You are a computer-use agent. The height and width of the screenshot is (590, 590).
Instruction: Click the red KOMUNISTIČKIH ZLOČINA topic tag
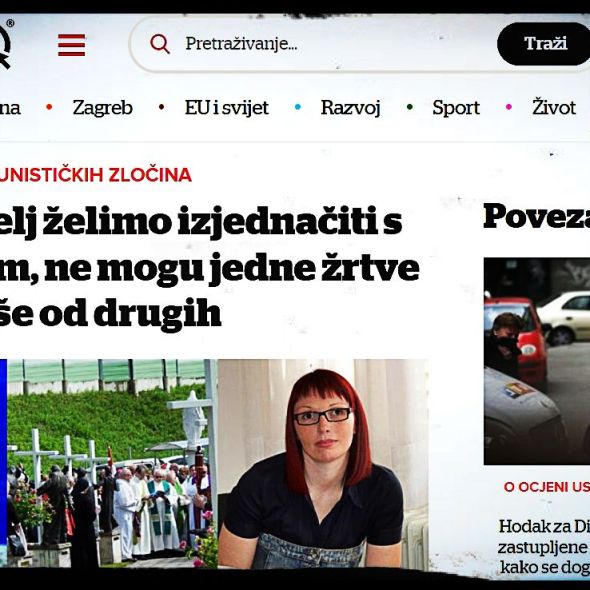coord(96,175)
